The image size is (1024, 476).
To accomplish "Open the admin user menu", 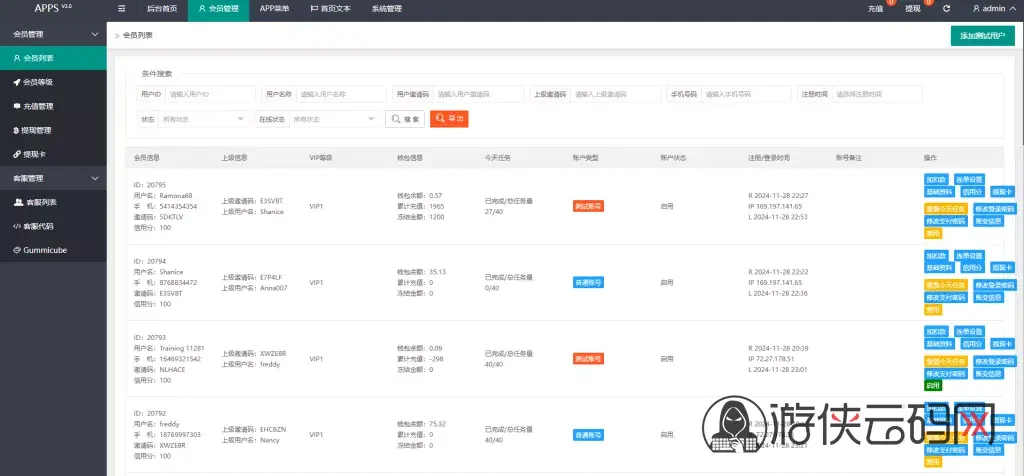I will pyautogui.click(x=988, y=9).
